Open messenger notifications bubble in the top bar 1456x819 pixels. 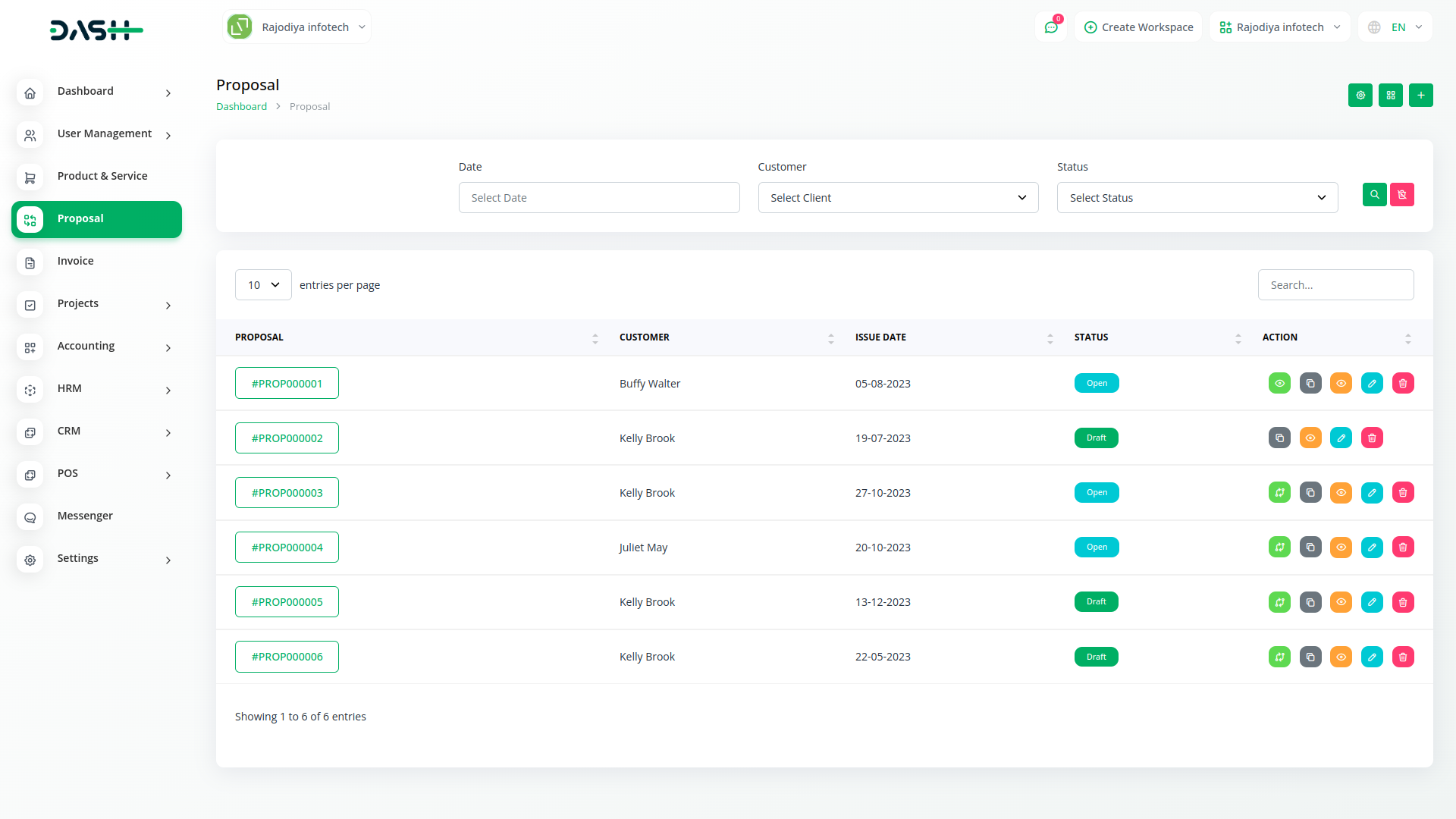pos(1051,27)
